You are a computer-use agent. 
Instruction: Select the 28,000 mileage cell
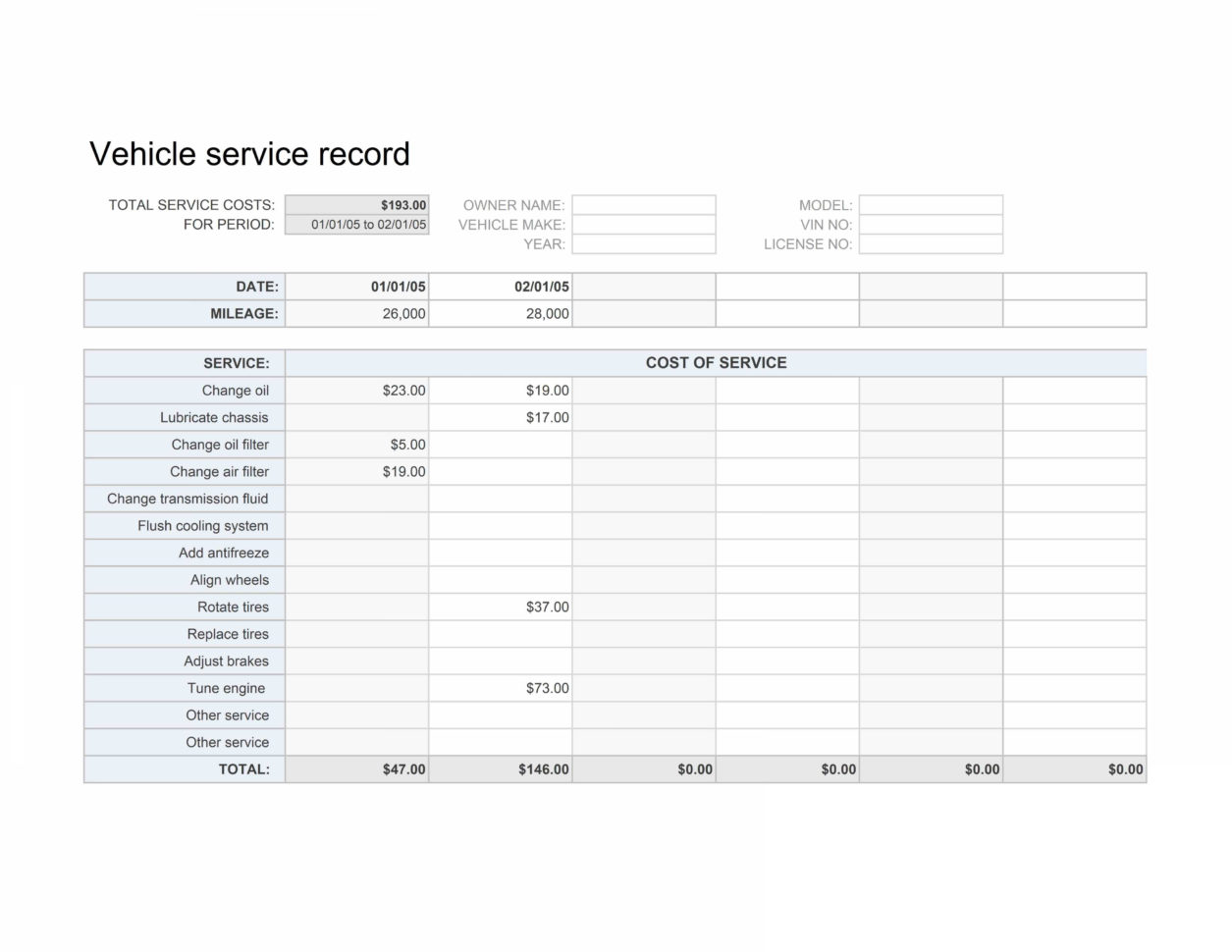click(500, 313)
